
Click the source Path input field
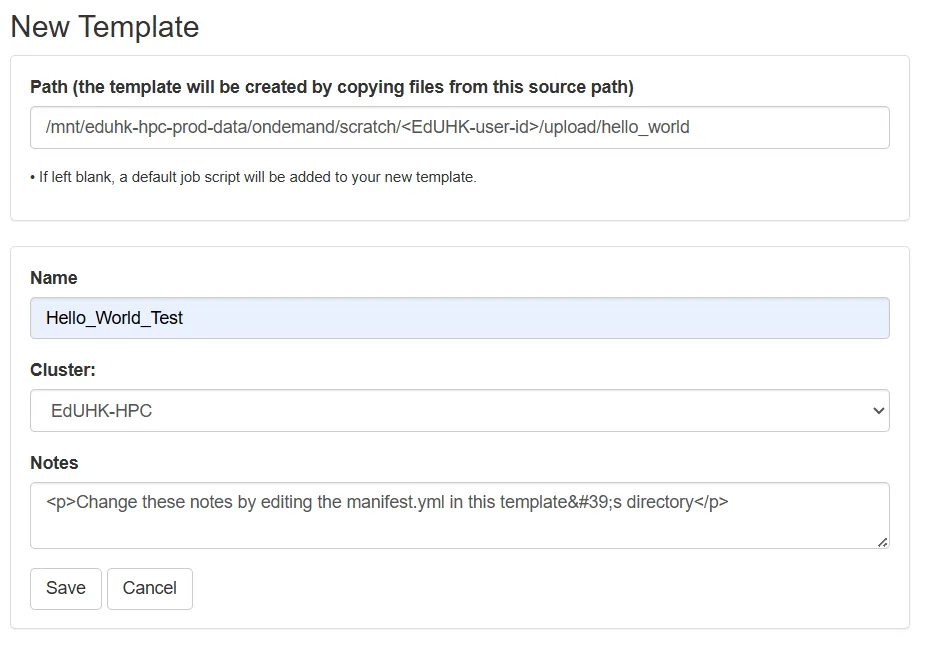tap(460, 128)
